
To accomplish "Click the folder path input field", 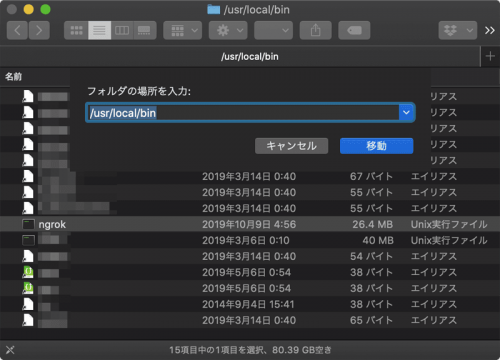I will click(243, 113).
